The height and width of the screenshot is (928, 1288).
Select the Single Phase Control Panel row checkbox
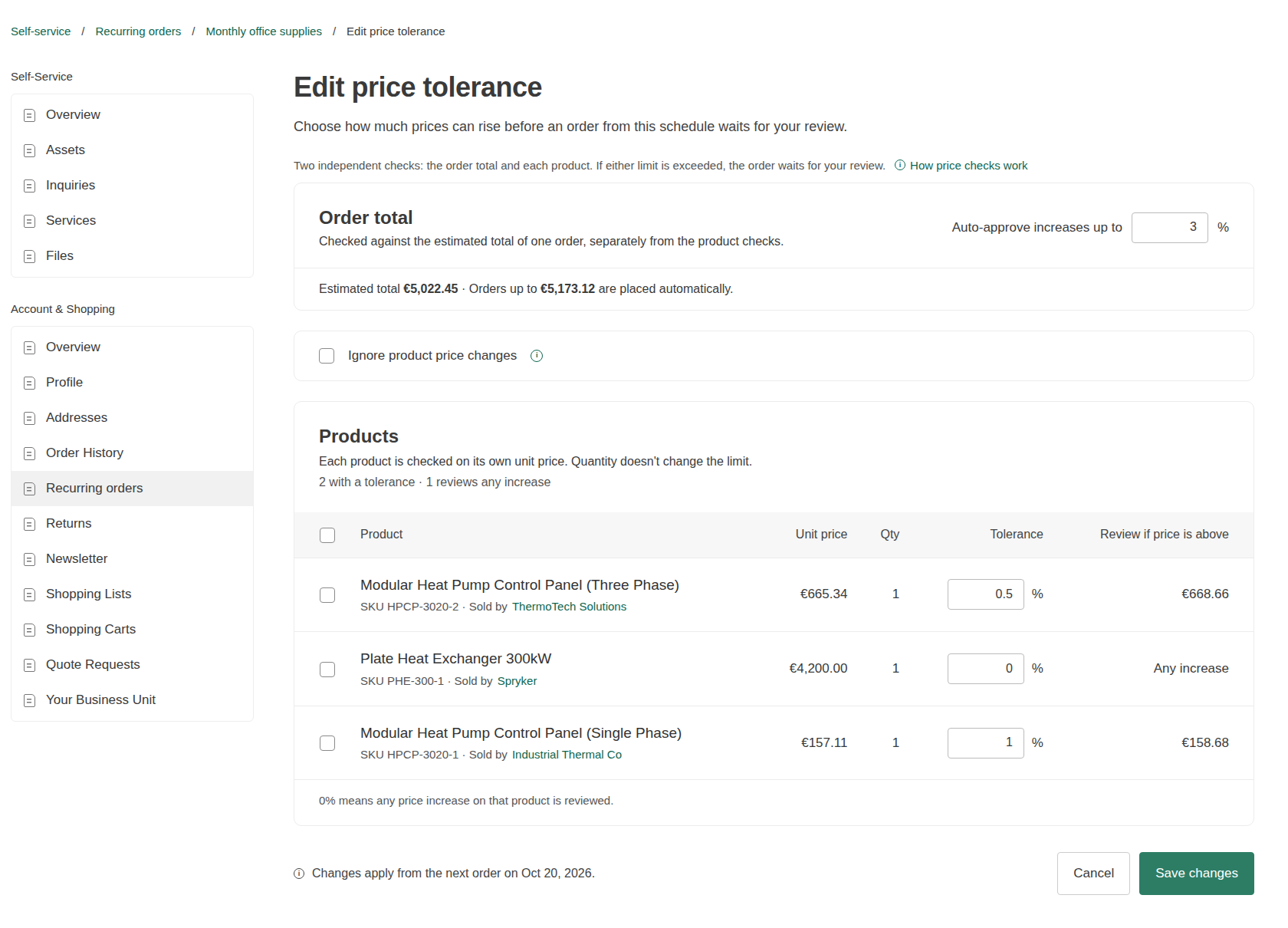point(327,743)
